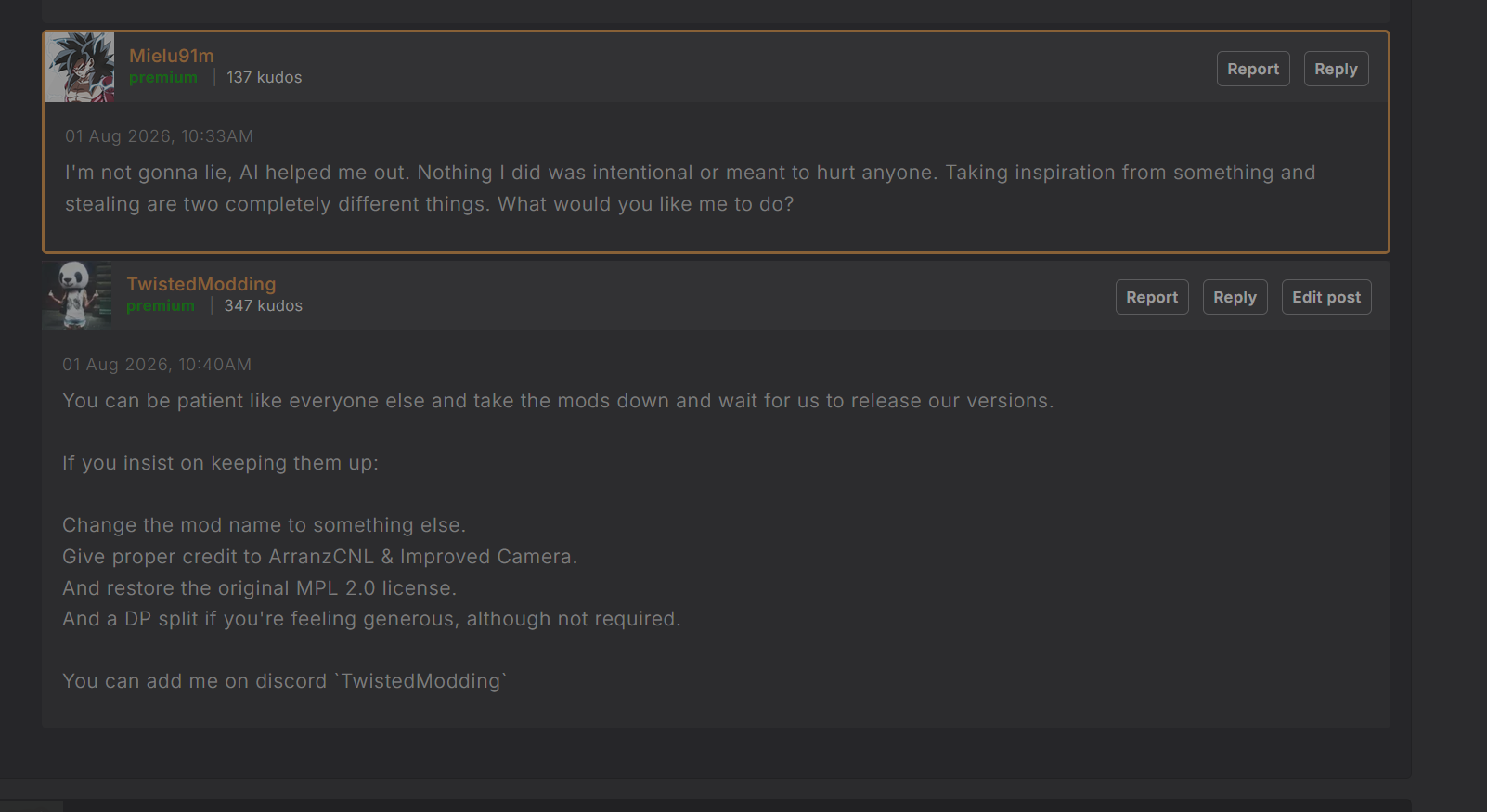This screenshot has width=1487, height=812.
Task: Edit post on TwistedModding's comment
Action: tap(1326, 297)
